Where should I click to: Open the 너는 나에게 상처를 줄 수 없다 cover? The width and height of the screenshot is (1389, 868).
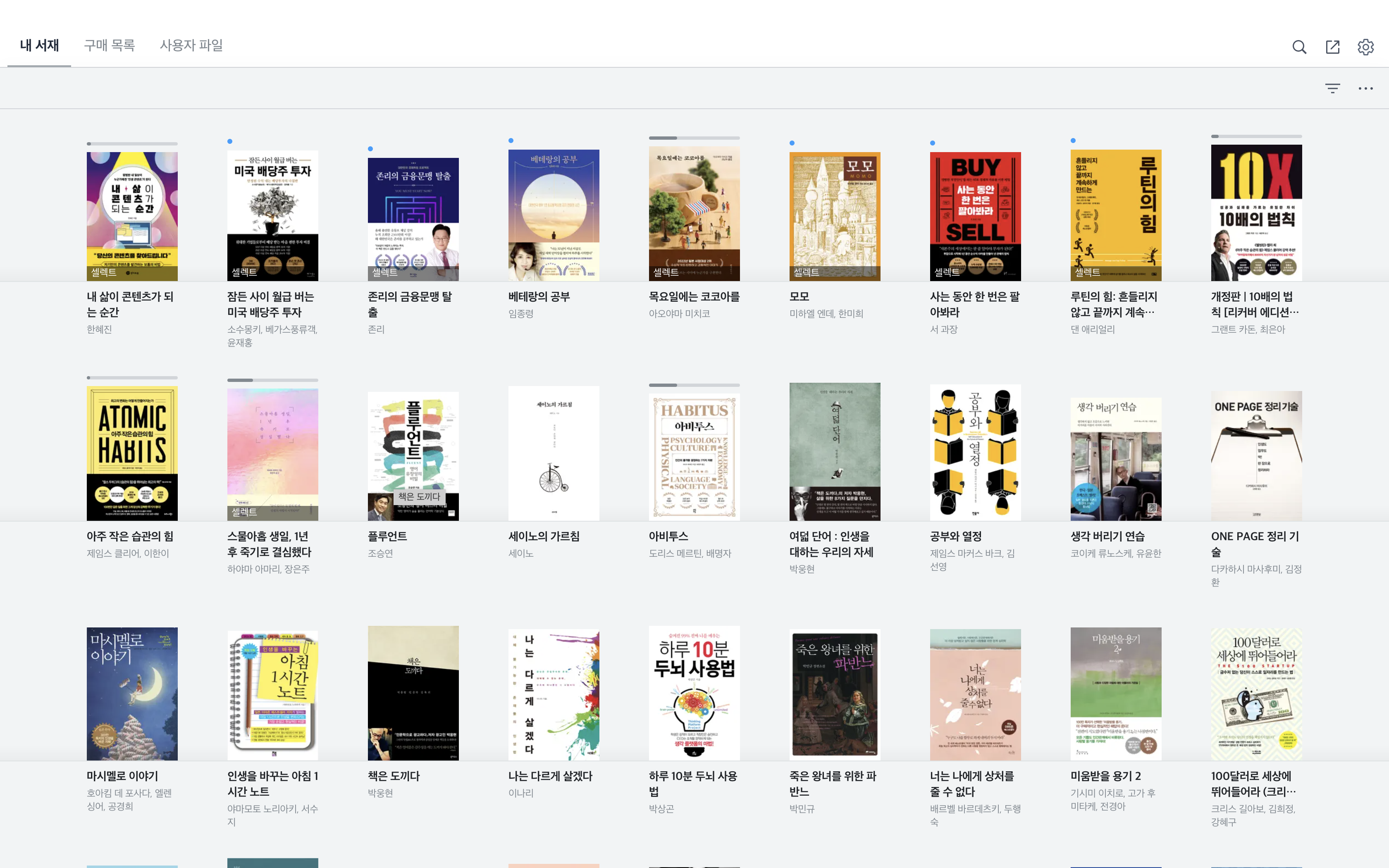click(x=976, y=695)
